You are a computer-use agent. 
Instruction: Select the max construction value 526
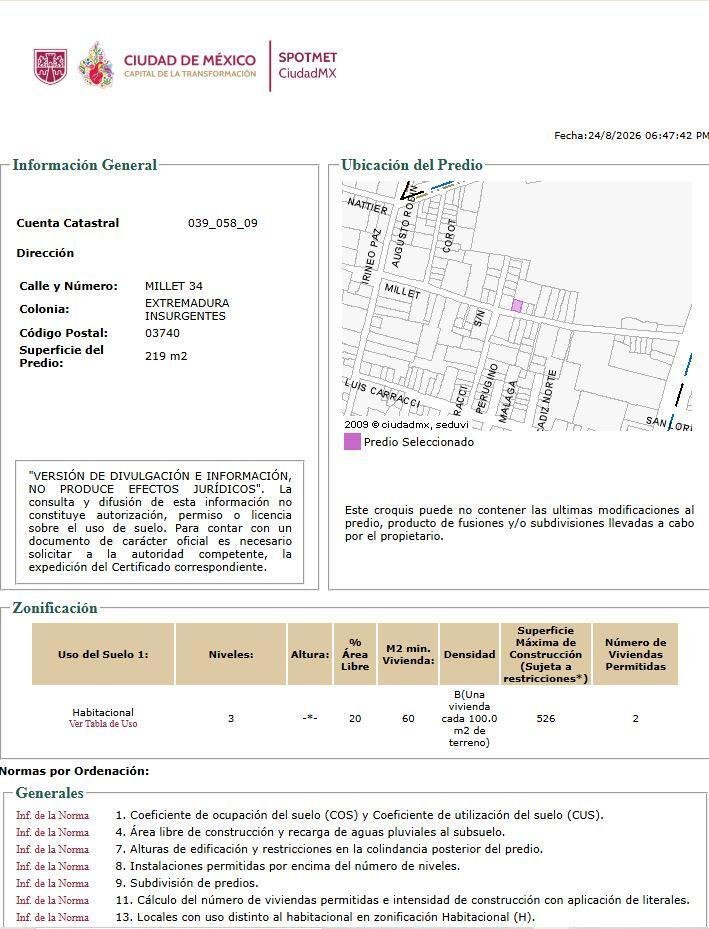pos(546,718)
